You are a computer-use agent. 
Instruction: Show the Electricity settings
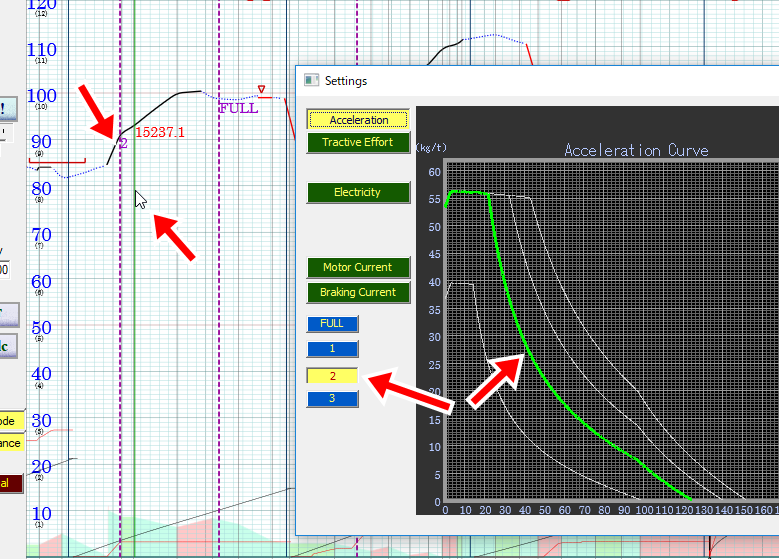[x=358, y=192]
